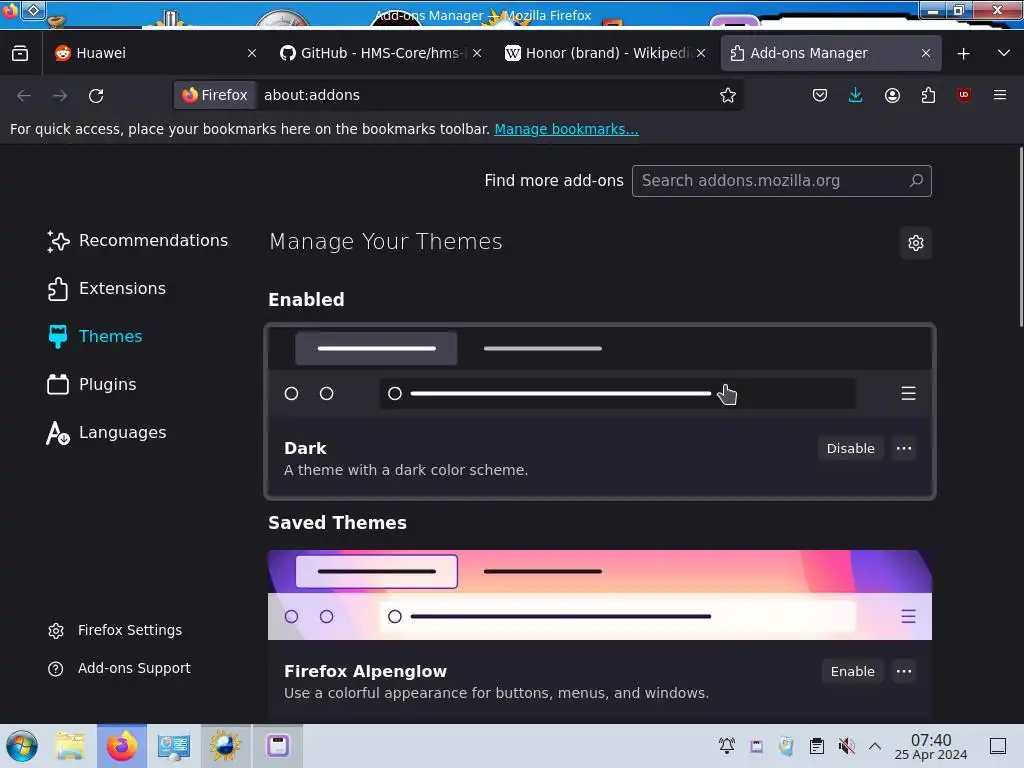The image size is (1024, 768).
Task: Open the Windows Start button
Action: pyautogui.click(x=22, y=746)
